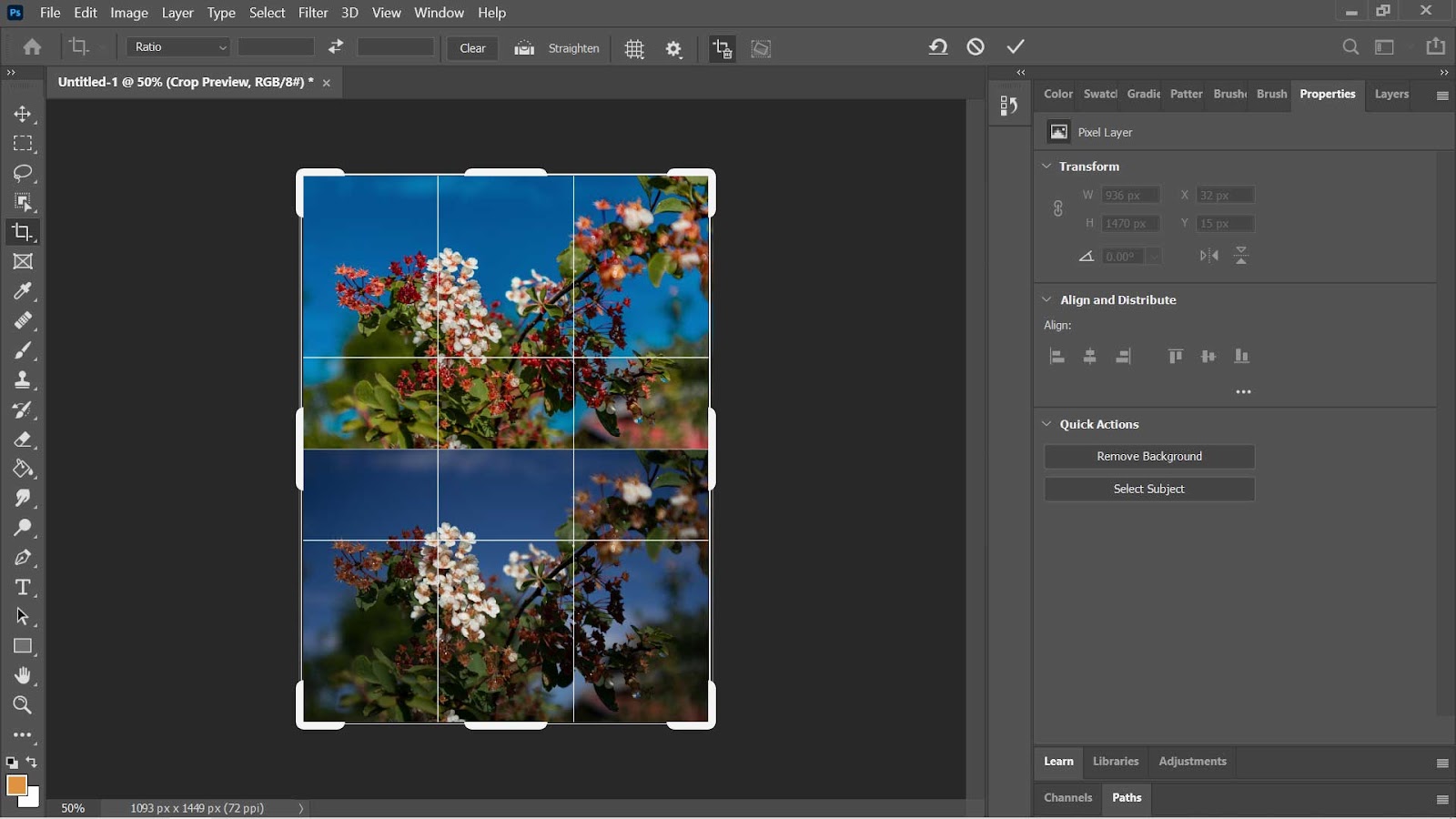Select the Lasso tool
This screenshot has width=1456, height=819.
coord(23,173)
